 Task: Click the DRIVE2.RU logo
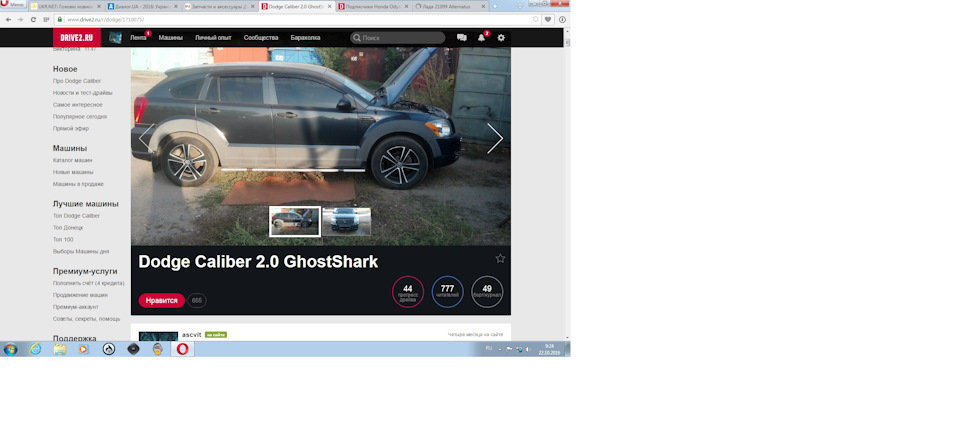pyautogui.click(x=77, y=37)
